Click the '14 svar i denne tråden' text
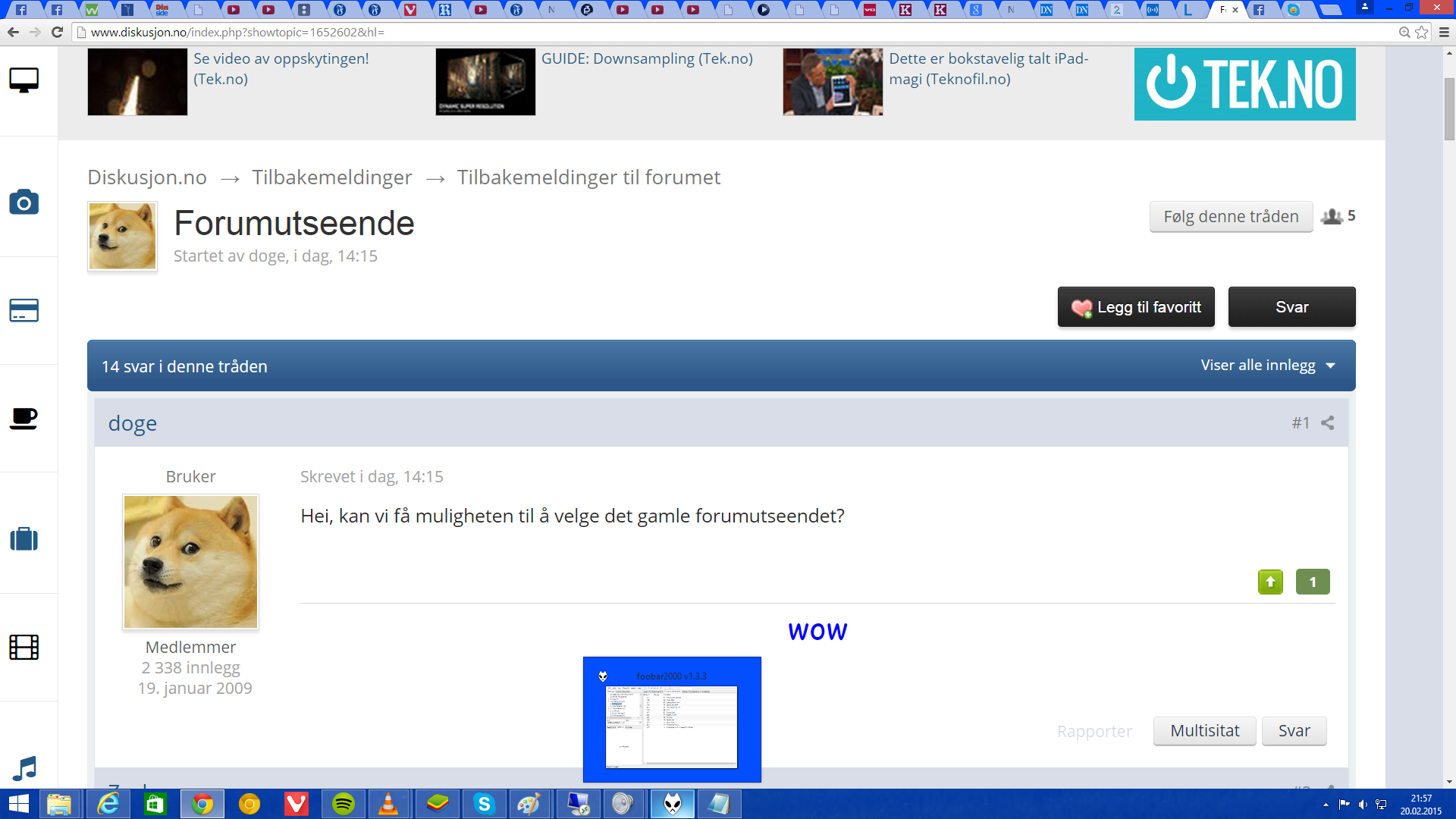1456x819 pixels. click(184, 366)
